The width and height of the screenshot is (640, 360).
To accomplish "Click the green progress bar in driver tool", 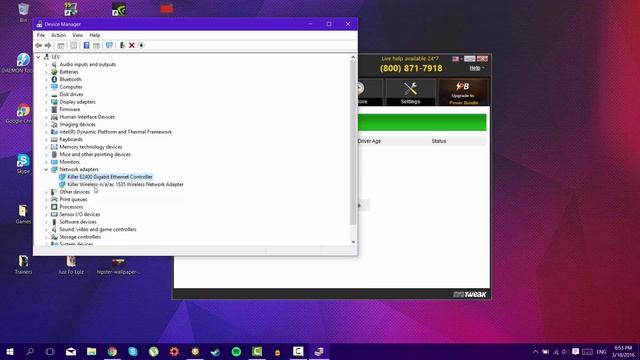I will click(422, 122).
